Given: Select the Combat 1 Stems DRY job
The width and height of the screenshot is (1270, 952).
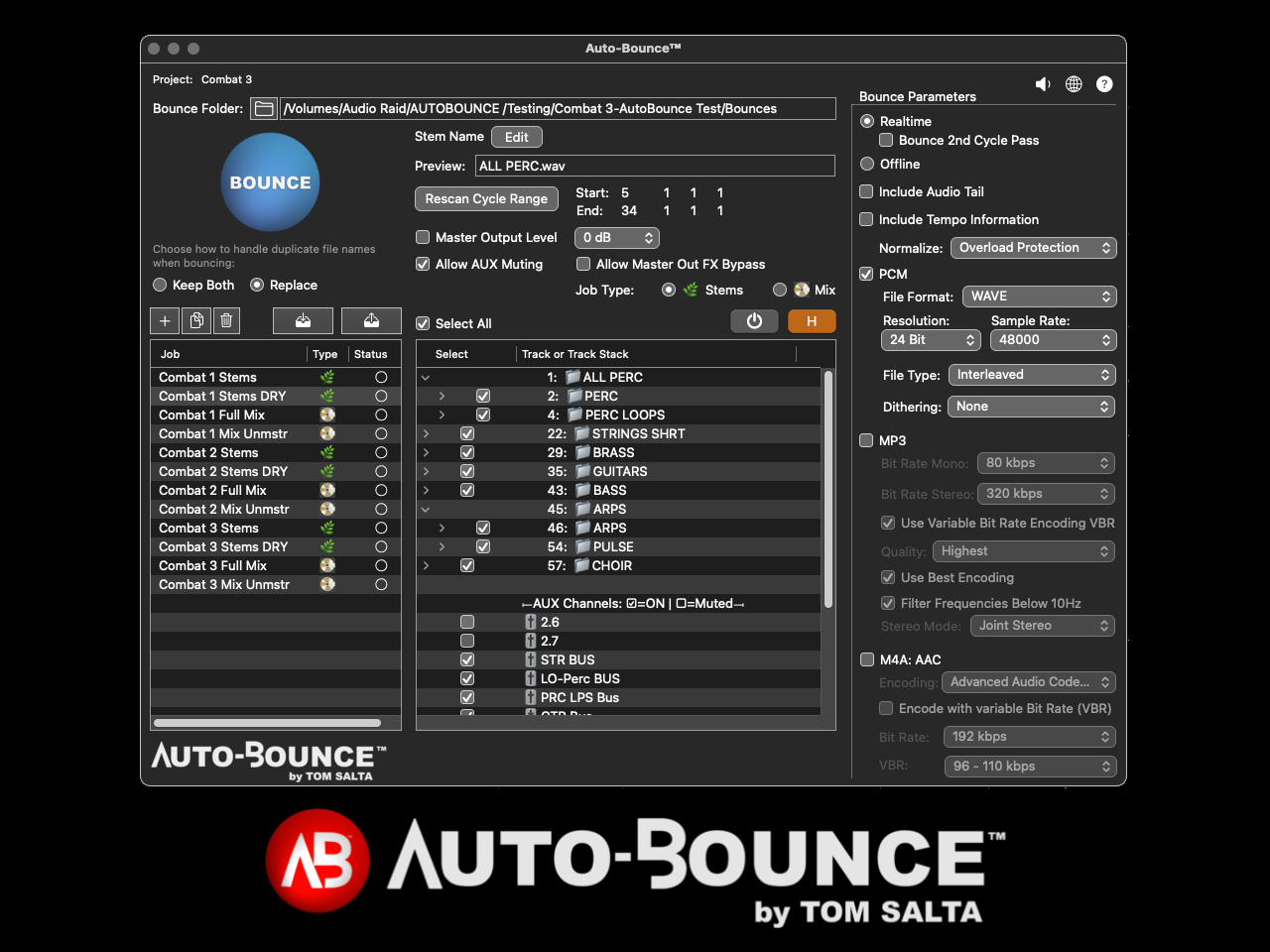Looking at the screenshot, I should point(276,397).
